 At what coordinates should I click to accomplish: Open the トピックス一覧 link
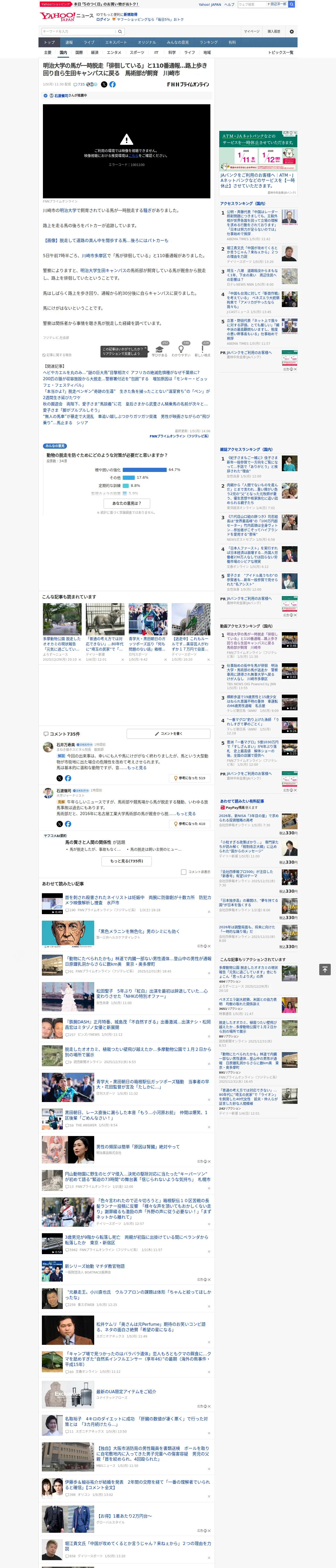(281, 52)
